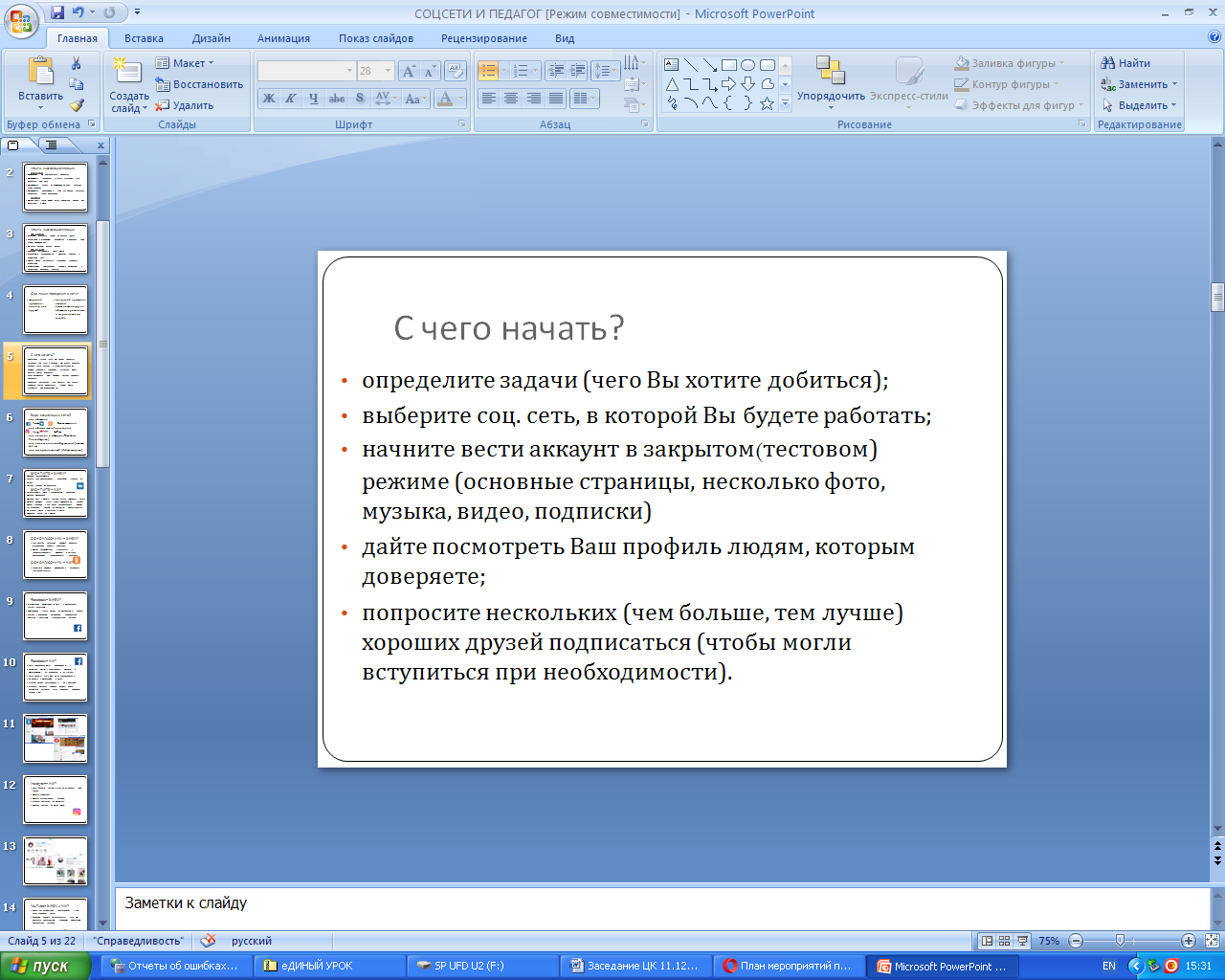This screenshot has width=1225, height=980.
Task: Toggle italic К formatting
Action: [x=291, y=99]
